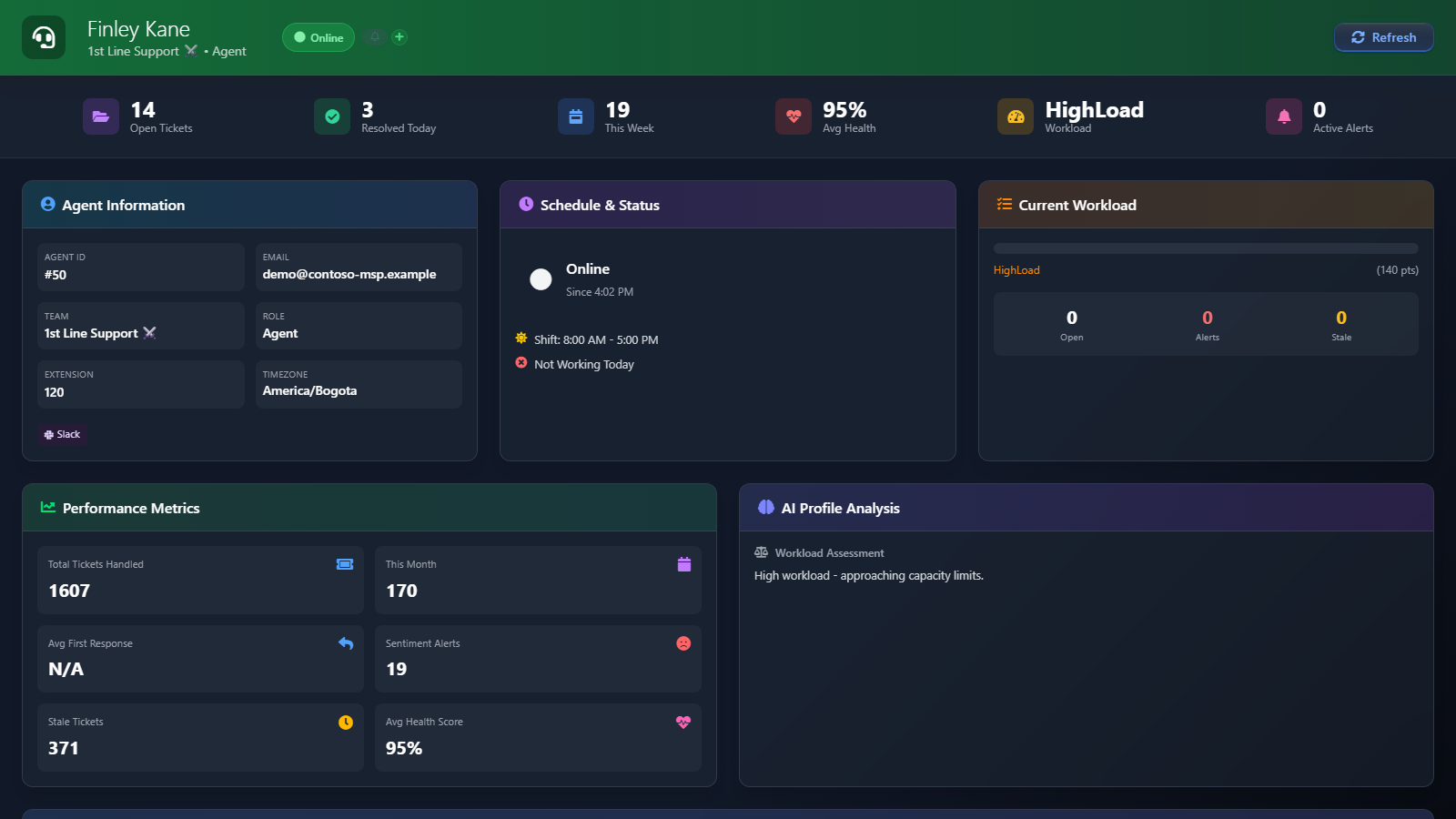Screen dimensions: 1456x819
Task: Click the Total Tickets Handled value 1607
Action: 69,591
